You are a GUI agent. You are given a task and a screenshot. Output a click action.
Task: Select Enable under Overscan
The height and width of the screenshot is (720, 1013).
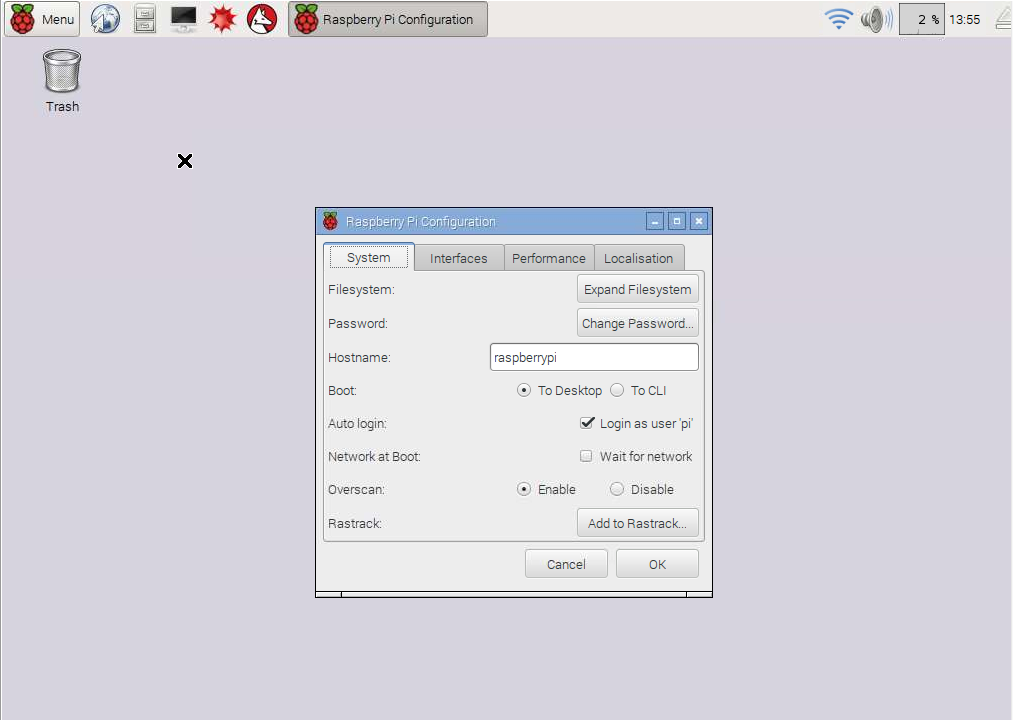click(x=523, y=489)
